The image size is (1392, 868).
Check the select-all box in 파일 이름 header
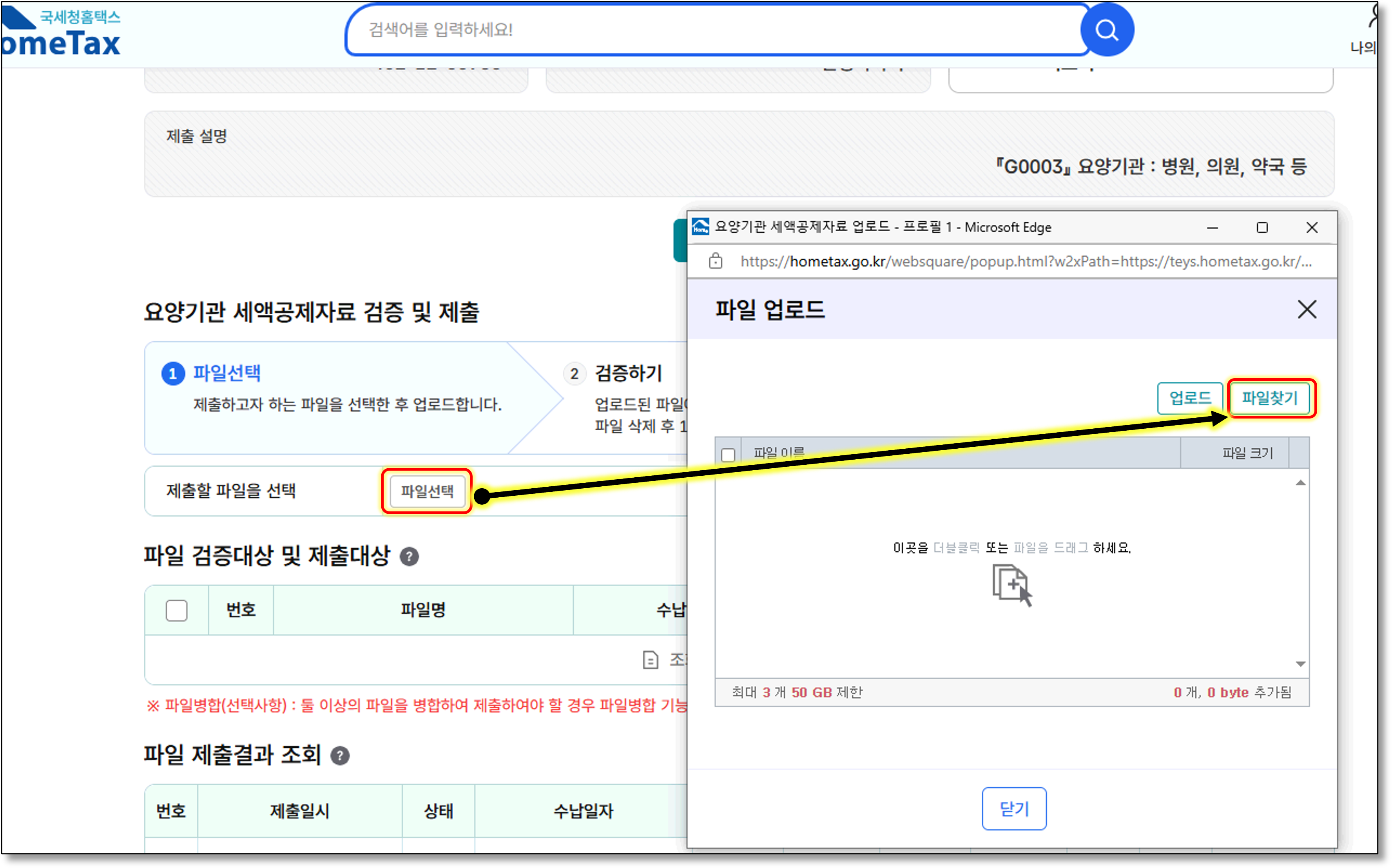point(728,455)
